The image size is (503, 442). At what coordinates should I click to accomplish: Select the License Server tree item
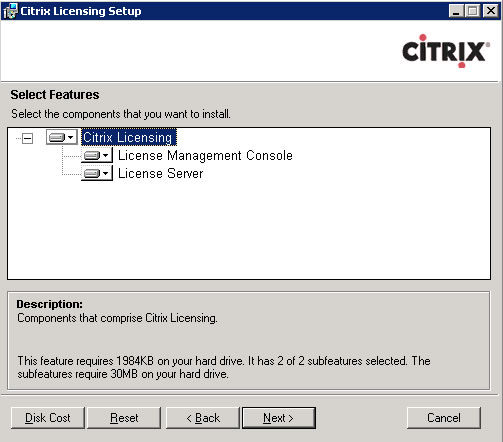(x=160, y=173)
